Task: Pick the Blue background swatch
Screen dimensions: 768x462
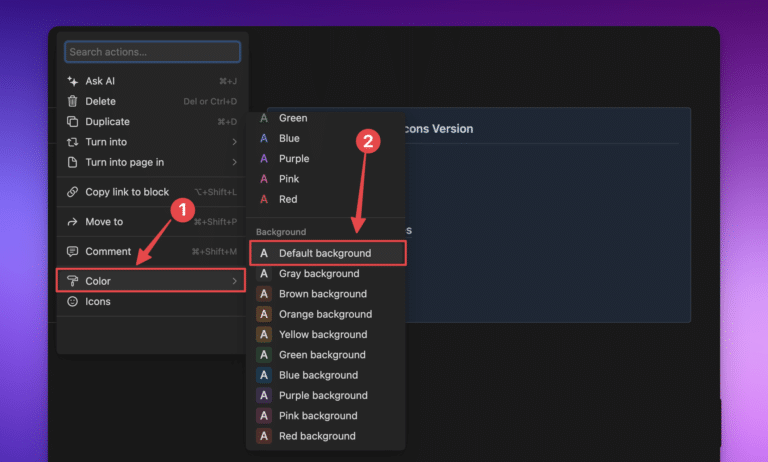Action: 264,375
